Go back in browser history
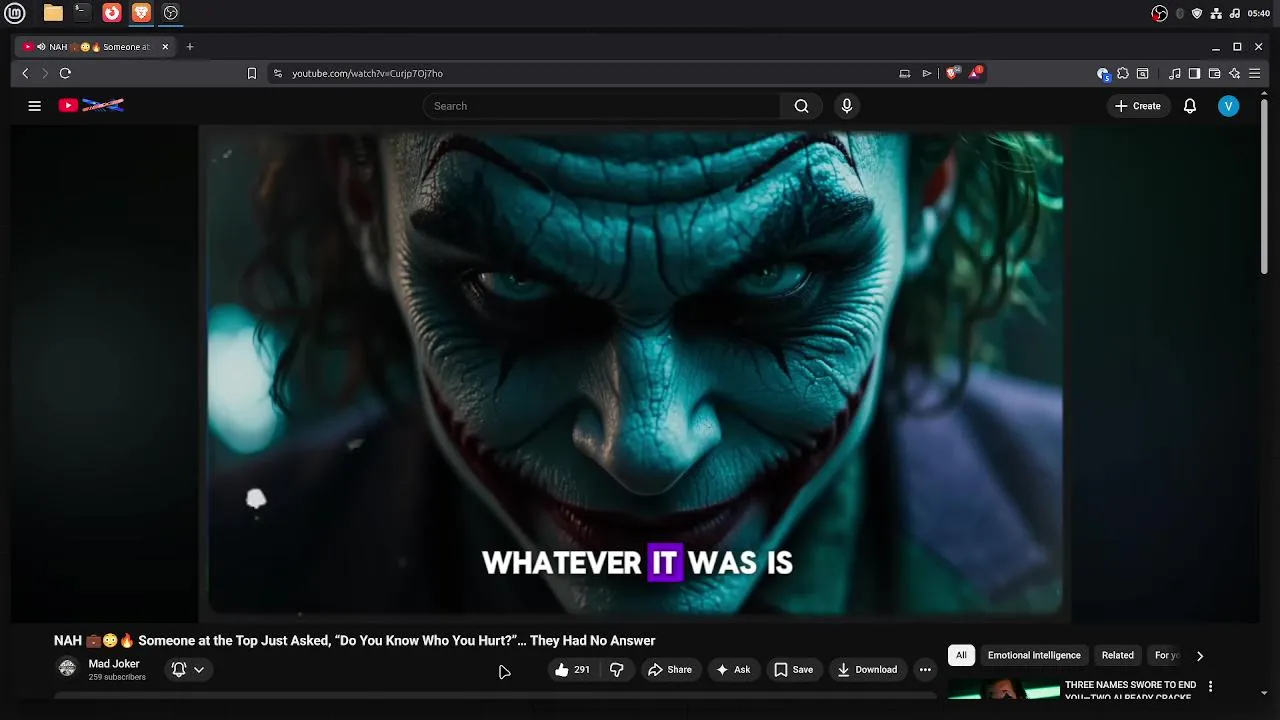 point(26,73)
